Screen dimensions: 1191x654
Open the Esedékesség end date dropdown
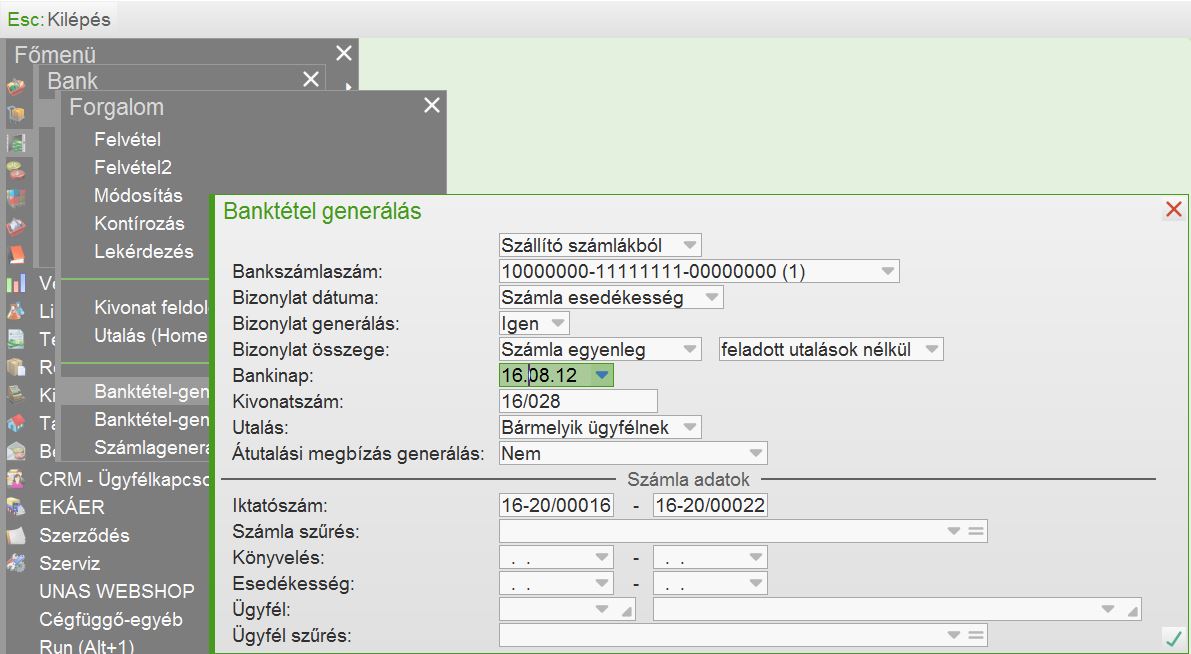tap(756, 583)
